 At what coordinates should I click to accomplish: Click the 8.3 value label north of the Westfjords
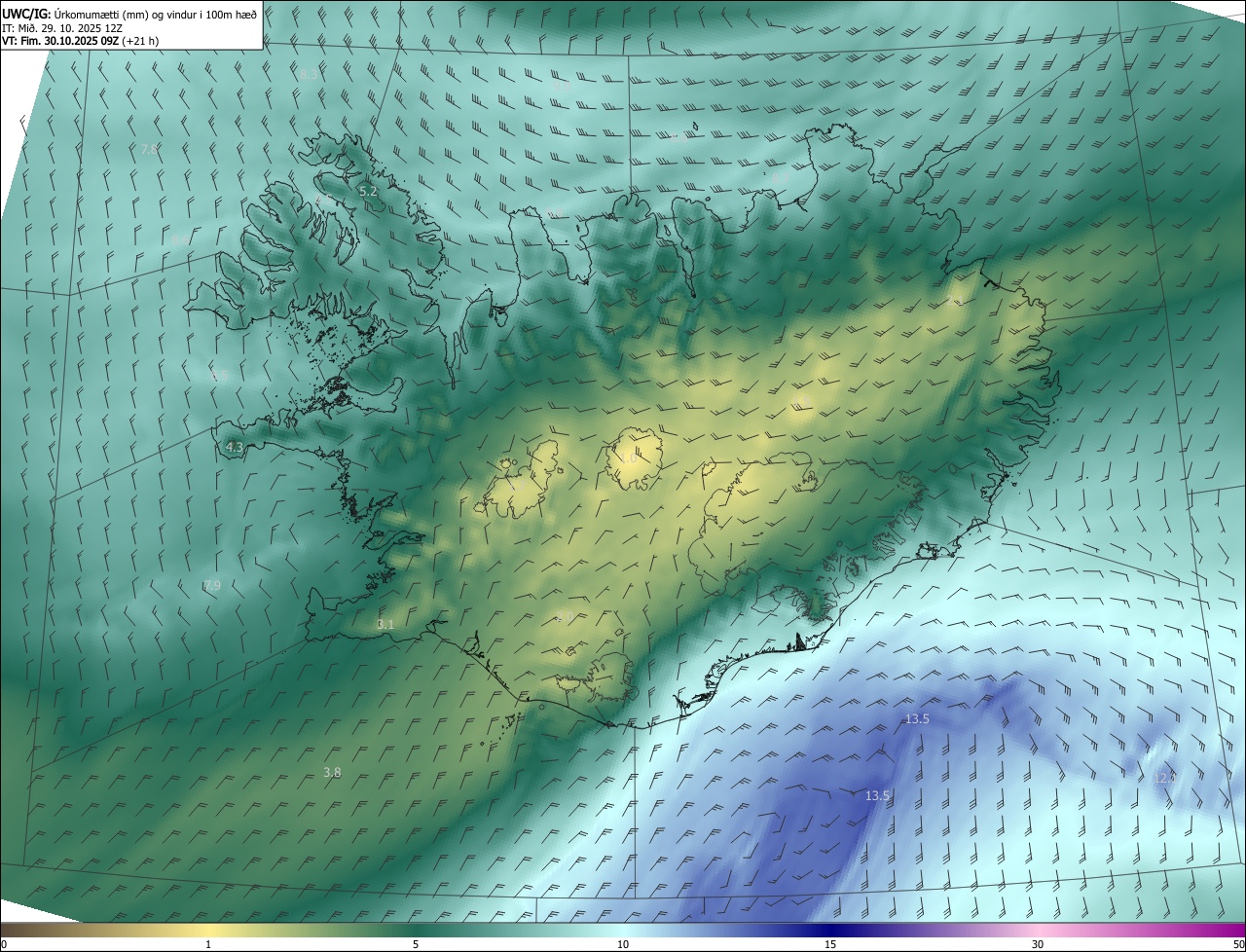309,74
